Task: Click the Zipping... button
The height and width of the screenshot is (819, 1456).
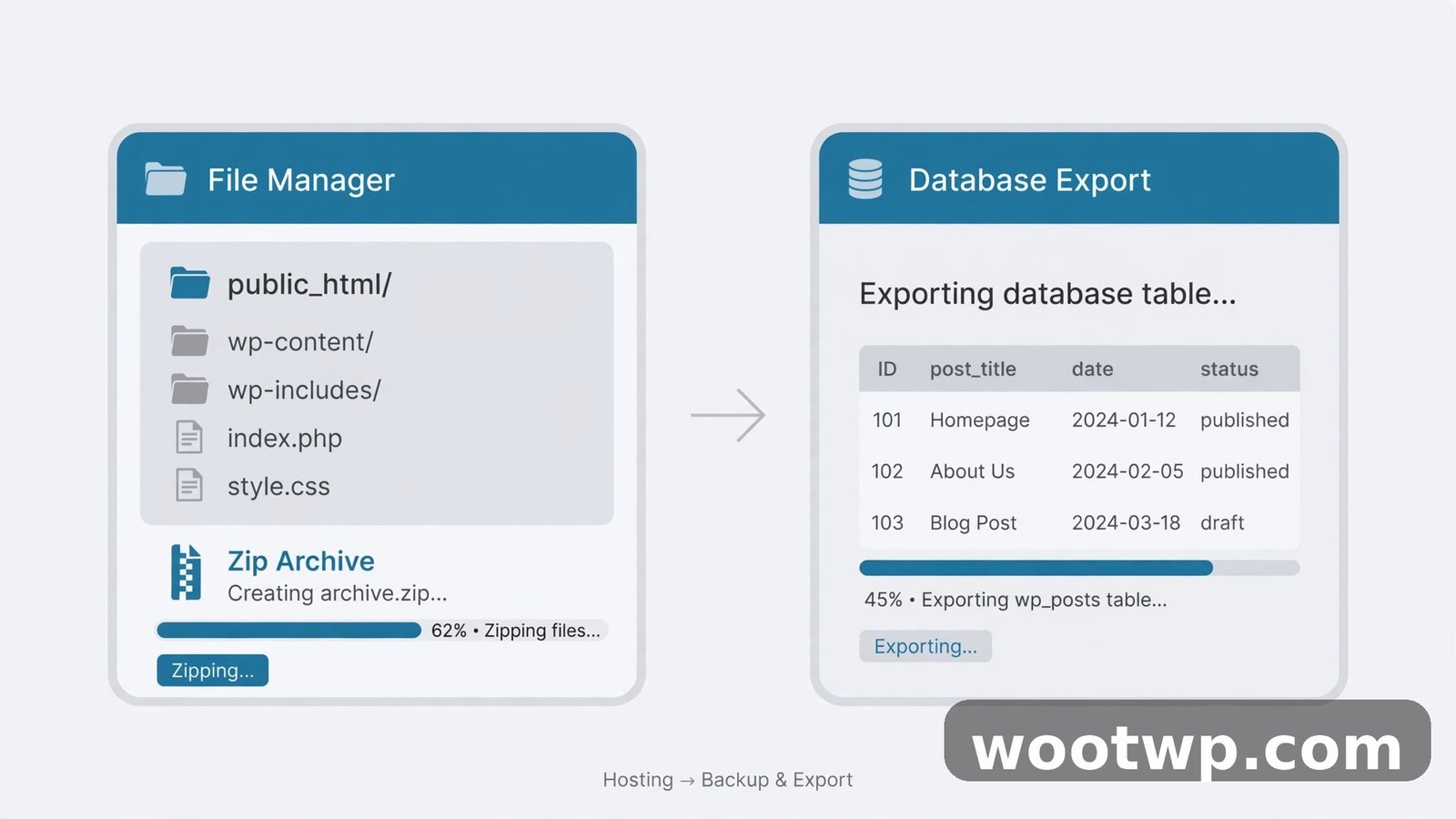Action: pyautogui.click(x=212, y=671)
